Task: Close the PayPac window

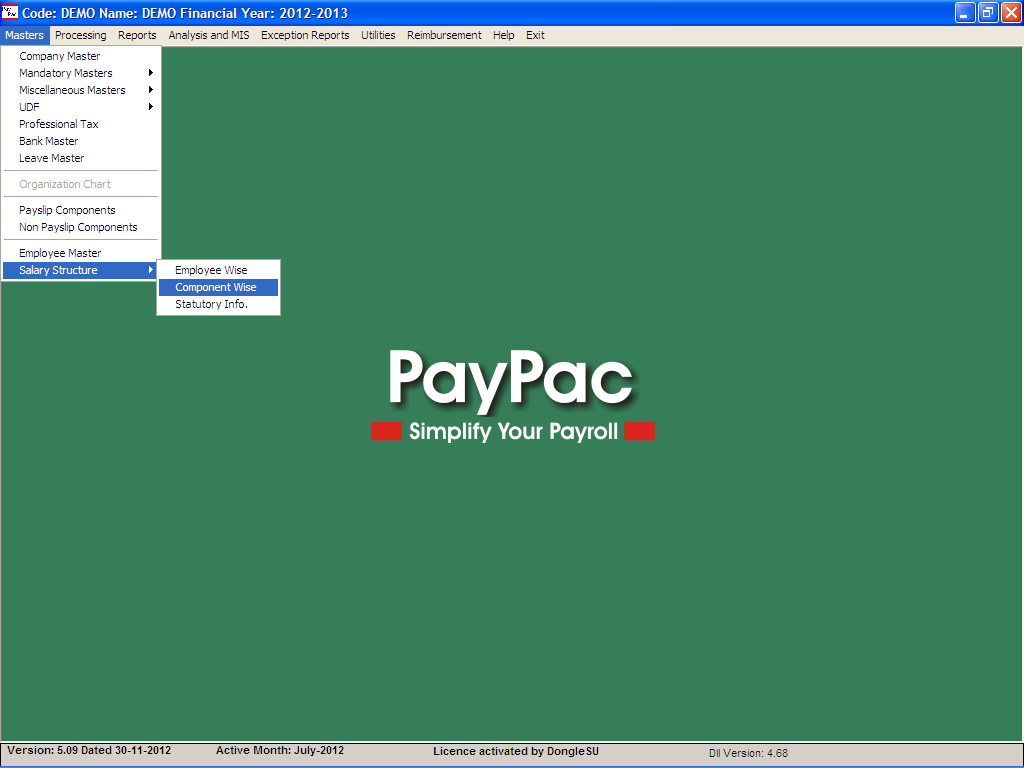Action: tap(1011, 12)
